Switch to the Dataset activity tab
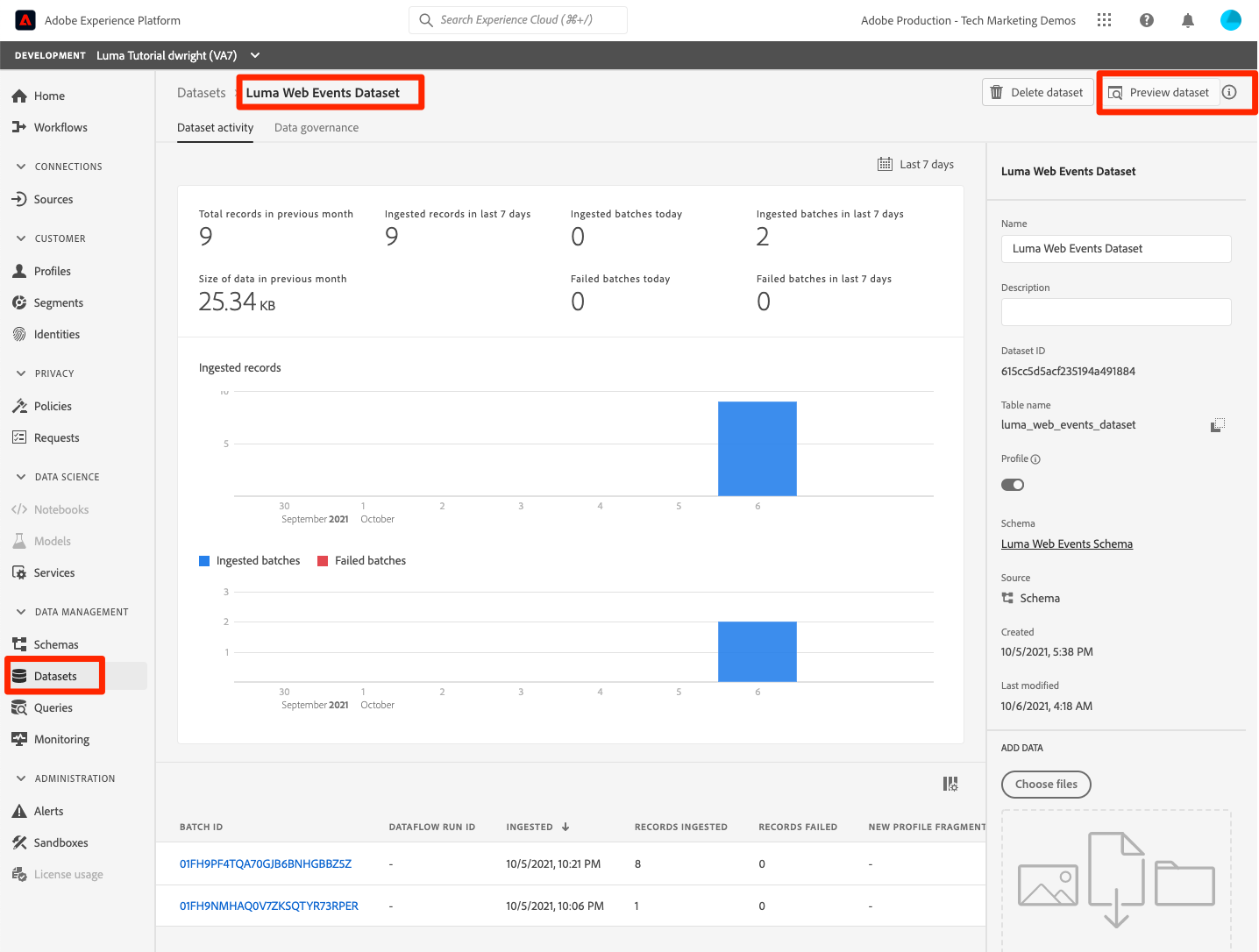1259x952 pixels. coord(216,128)
